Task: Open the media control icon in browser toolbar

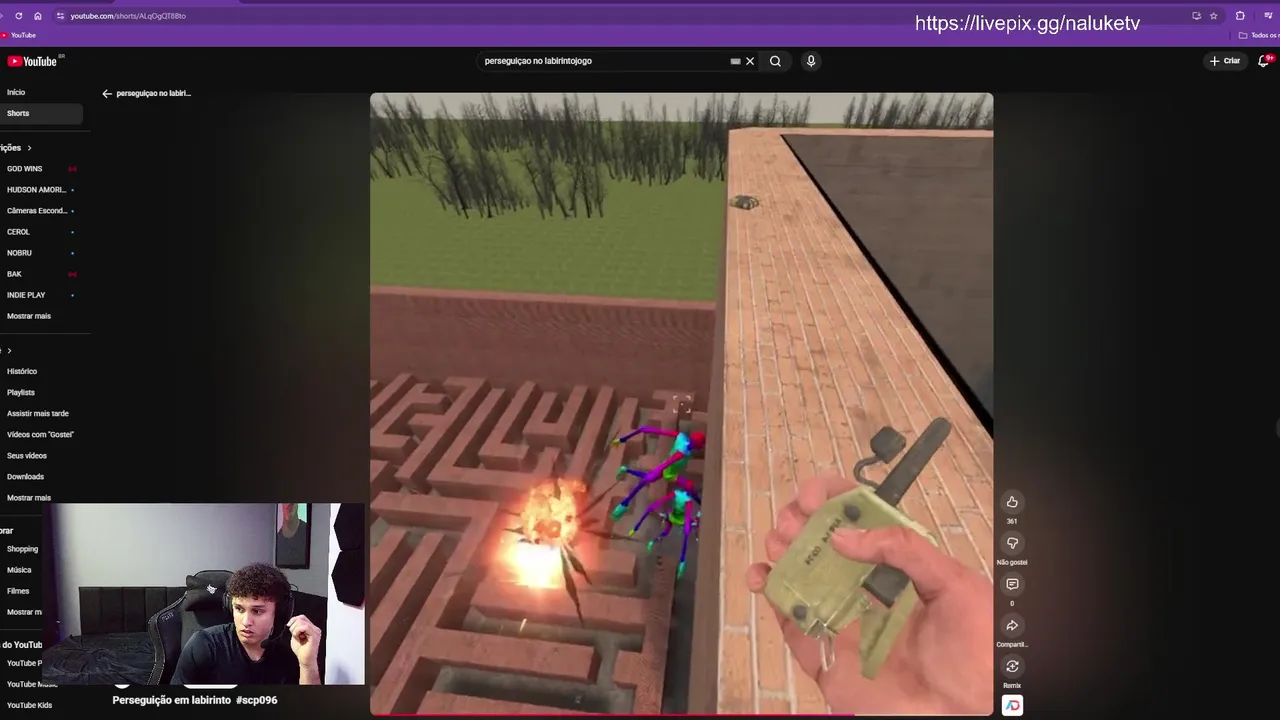Action: (x=1268, y=16)
